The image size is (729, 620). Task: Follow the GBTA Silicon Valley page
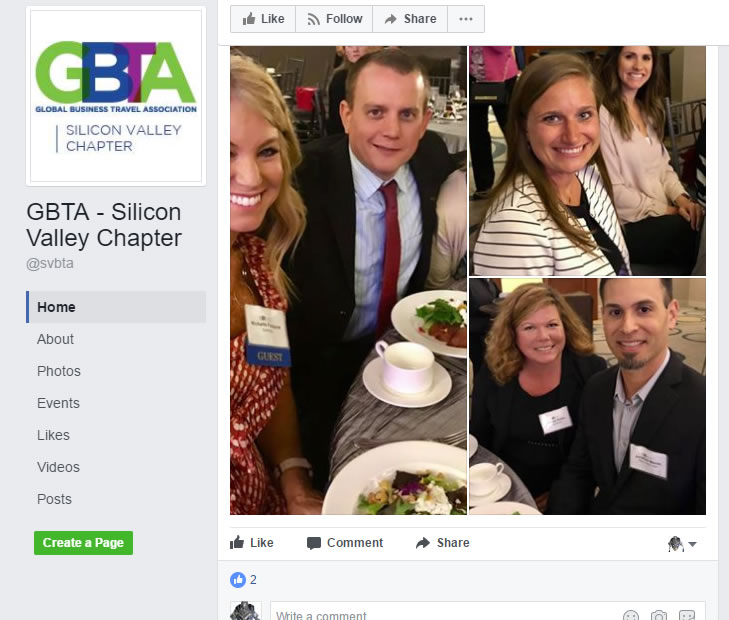coord(334,19)
